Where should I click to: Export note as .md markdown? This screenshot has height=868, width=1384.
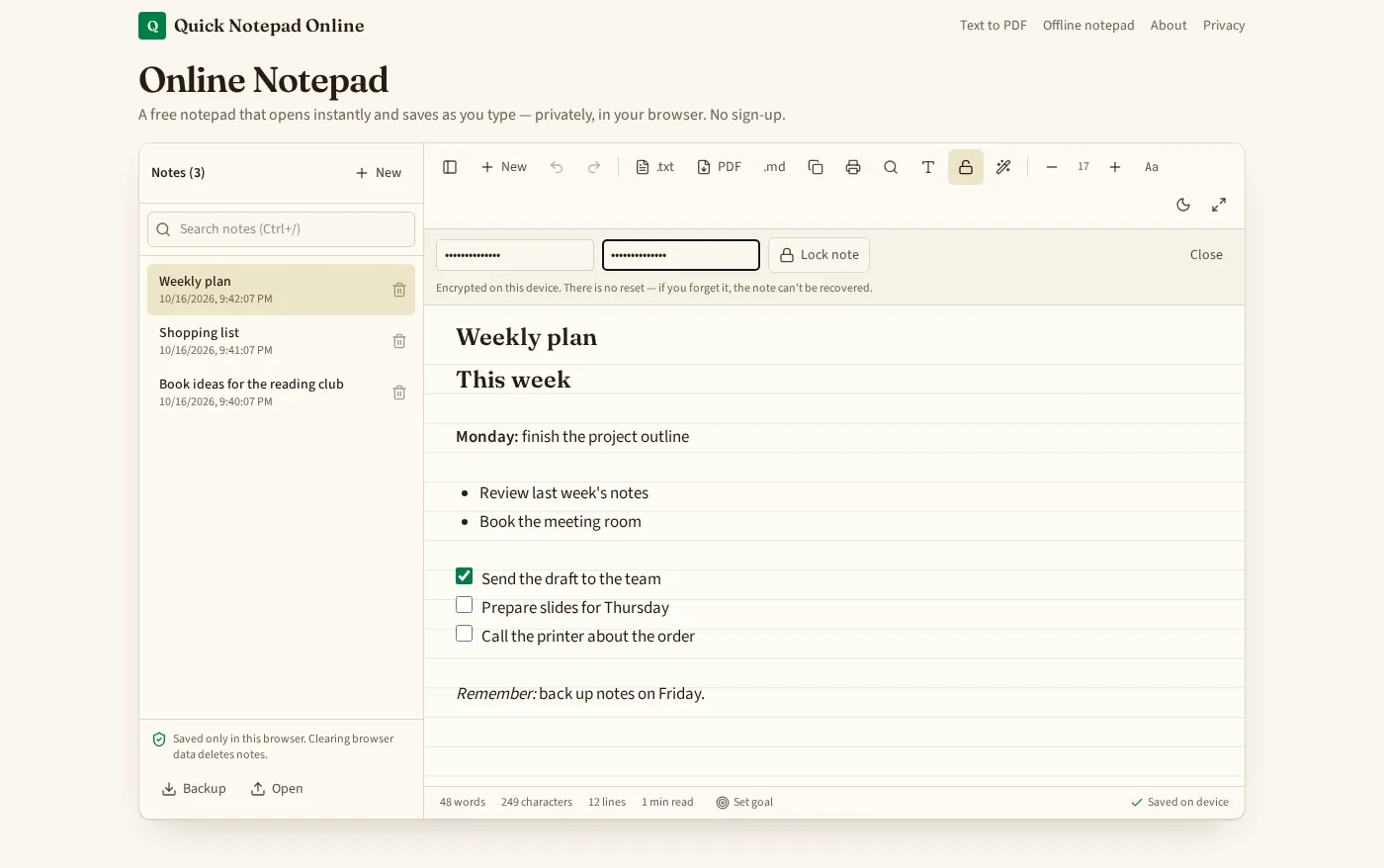tap(774, 167)
